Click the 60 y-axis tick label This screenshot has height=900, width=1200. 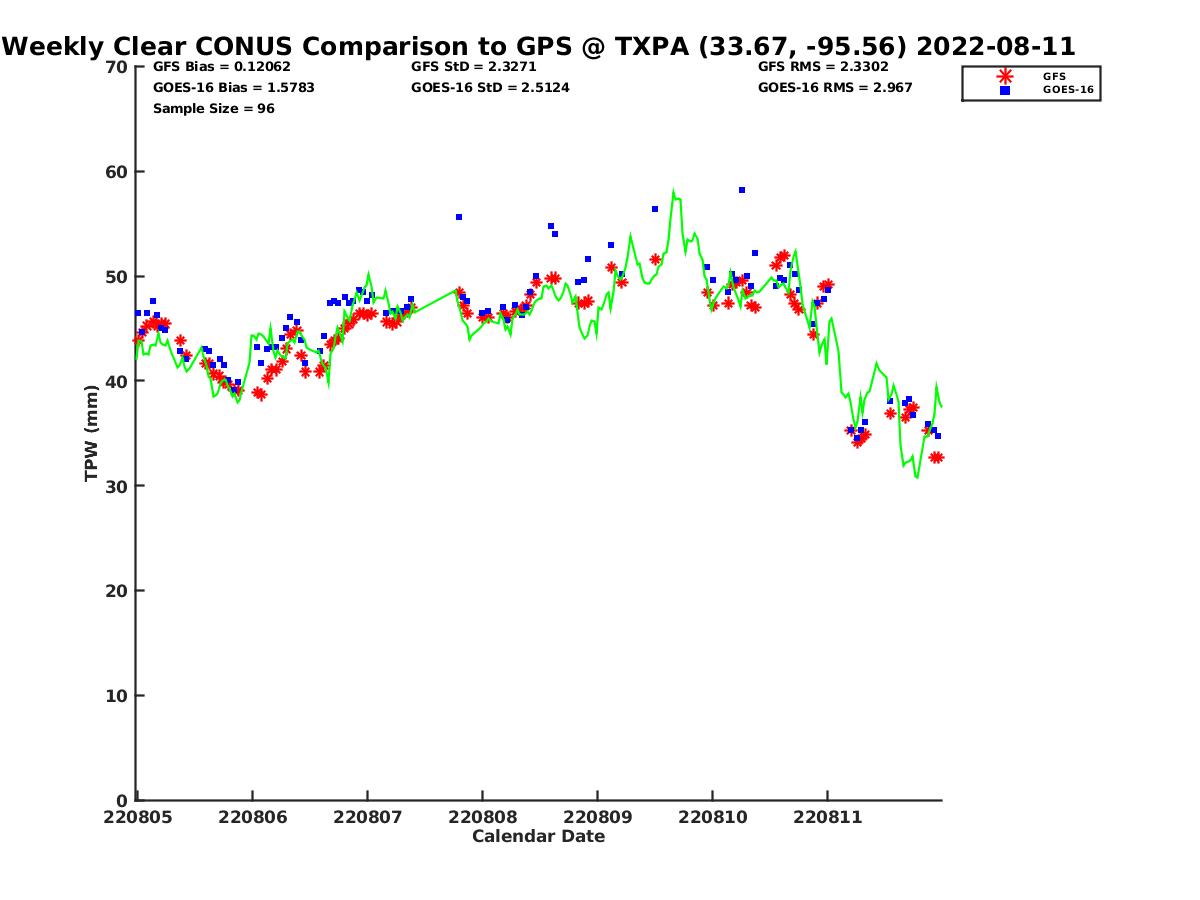tap(117, 172)
